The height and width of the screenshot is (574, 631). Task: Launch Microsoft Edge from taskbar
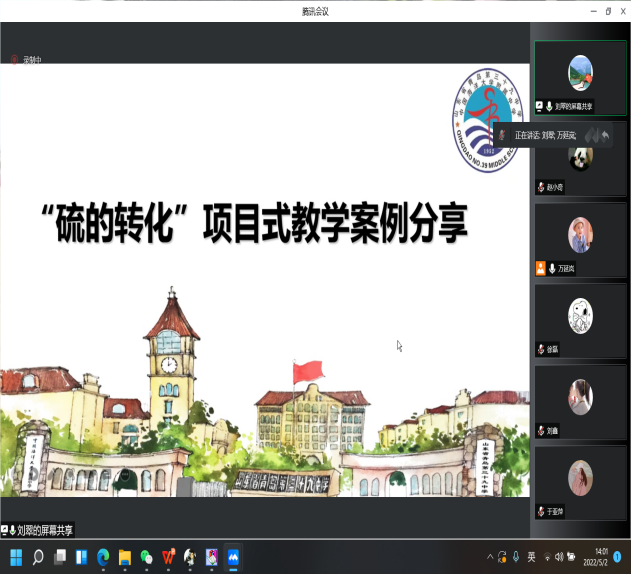[x=103, y=556]
